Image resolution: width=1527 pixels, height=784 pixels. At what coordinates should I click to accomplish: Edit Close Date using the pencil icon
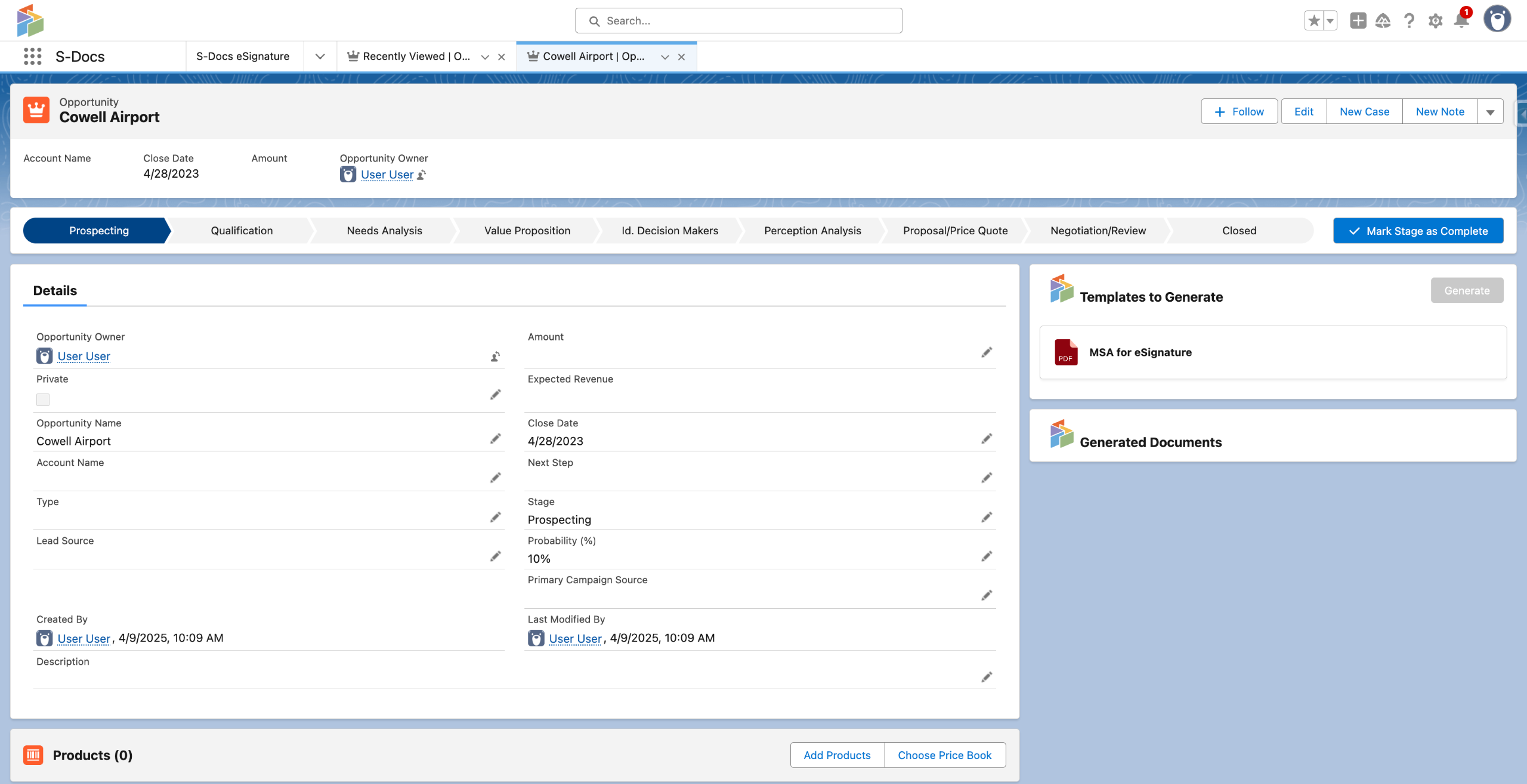(x=987, y=439)
